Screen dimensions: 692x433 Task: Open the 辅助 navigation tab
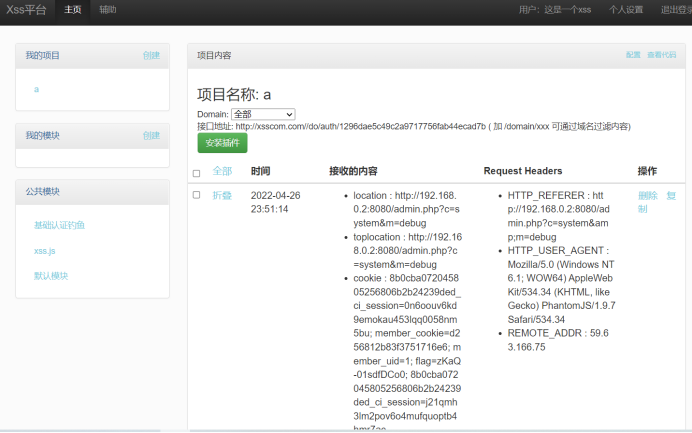[x=107, y=10]
